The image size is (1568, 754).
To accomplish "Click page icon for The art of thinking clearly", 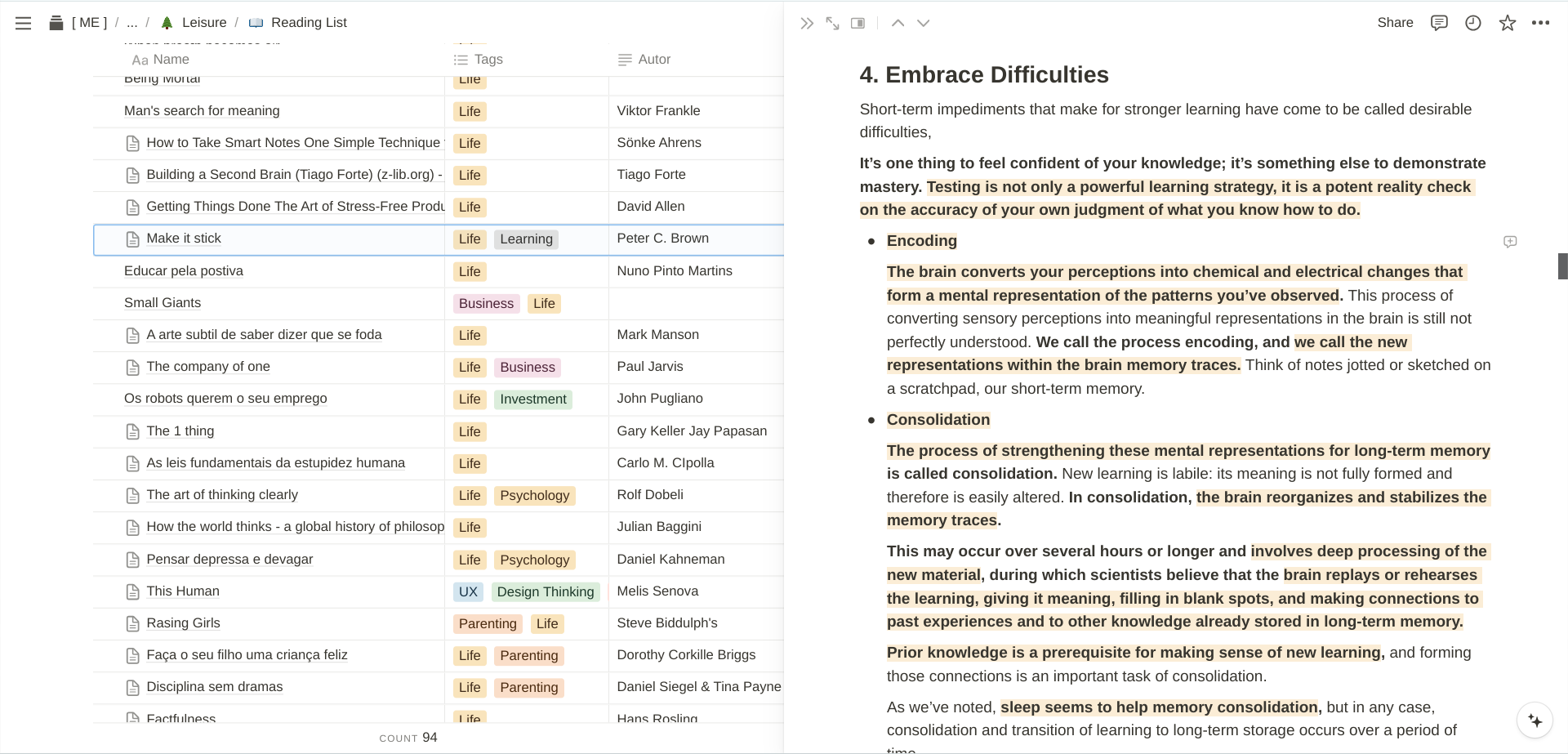I will coord(132,496).
